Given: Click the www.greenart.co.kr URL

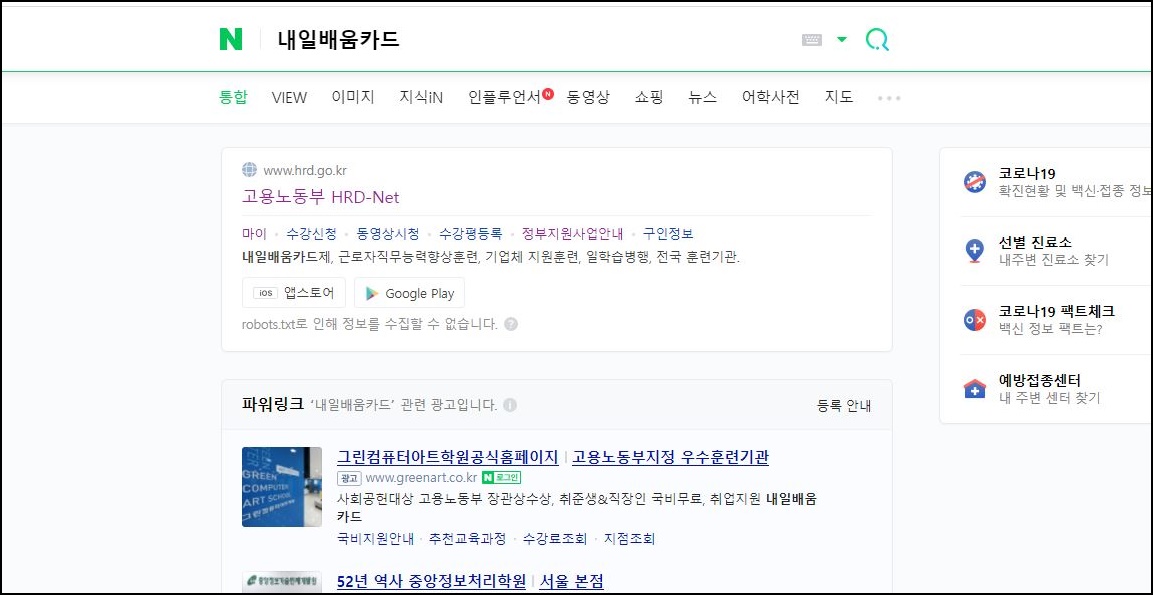Looking at the screenshot, I should pyautogui.click(x=421, y=478).
